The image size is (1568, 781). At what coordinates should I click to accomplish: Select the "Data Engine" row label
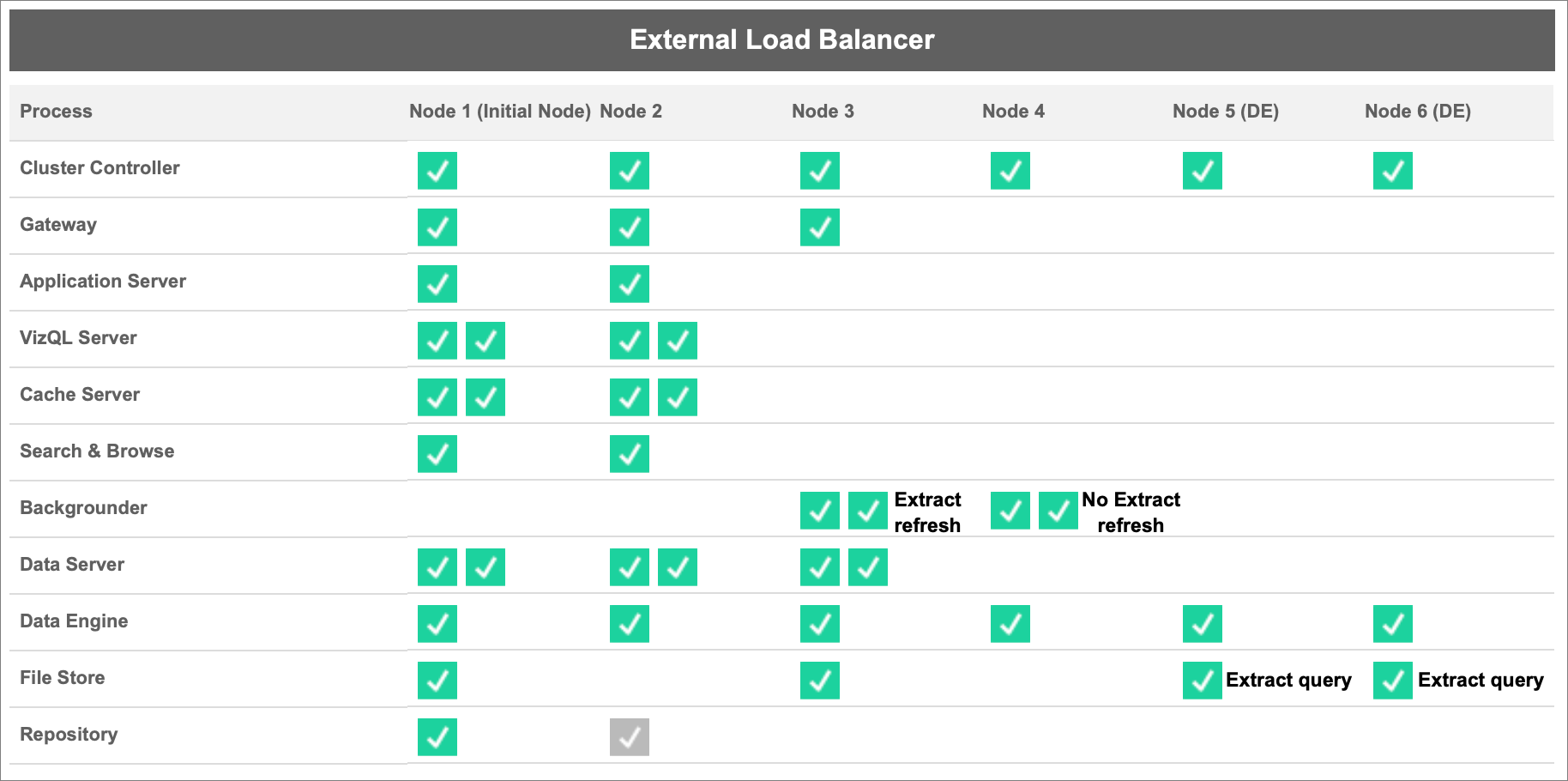point(74,621)
